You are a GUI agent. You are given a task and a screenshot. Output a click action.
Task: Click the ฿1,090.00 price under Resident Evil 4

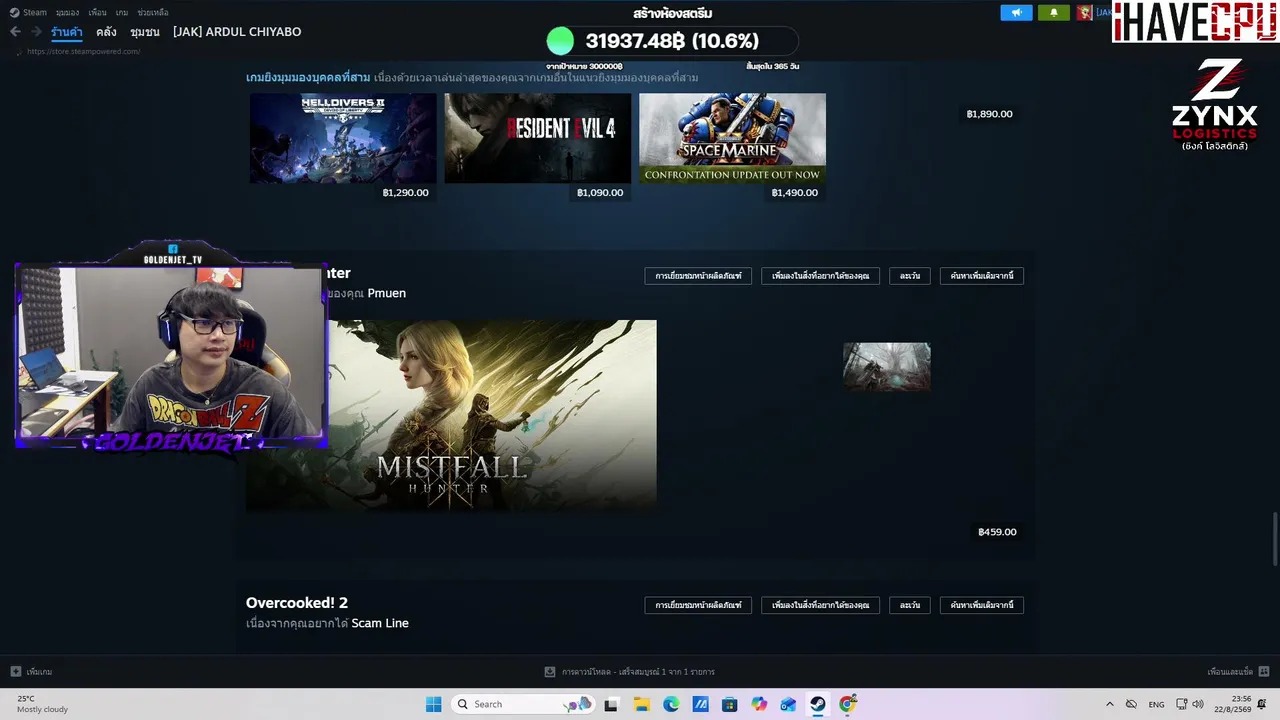coord(600,193)
